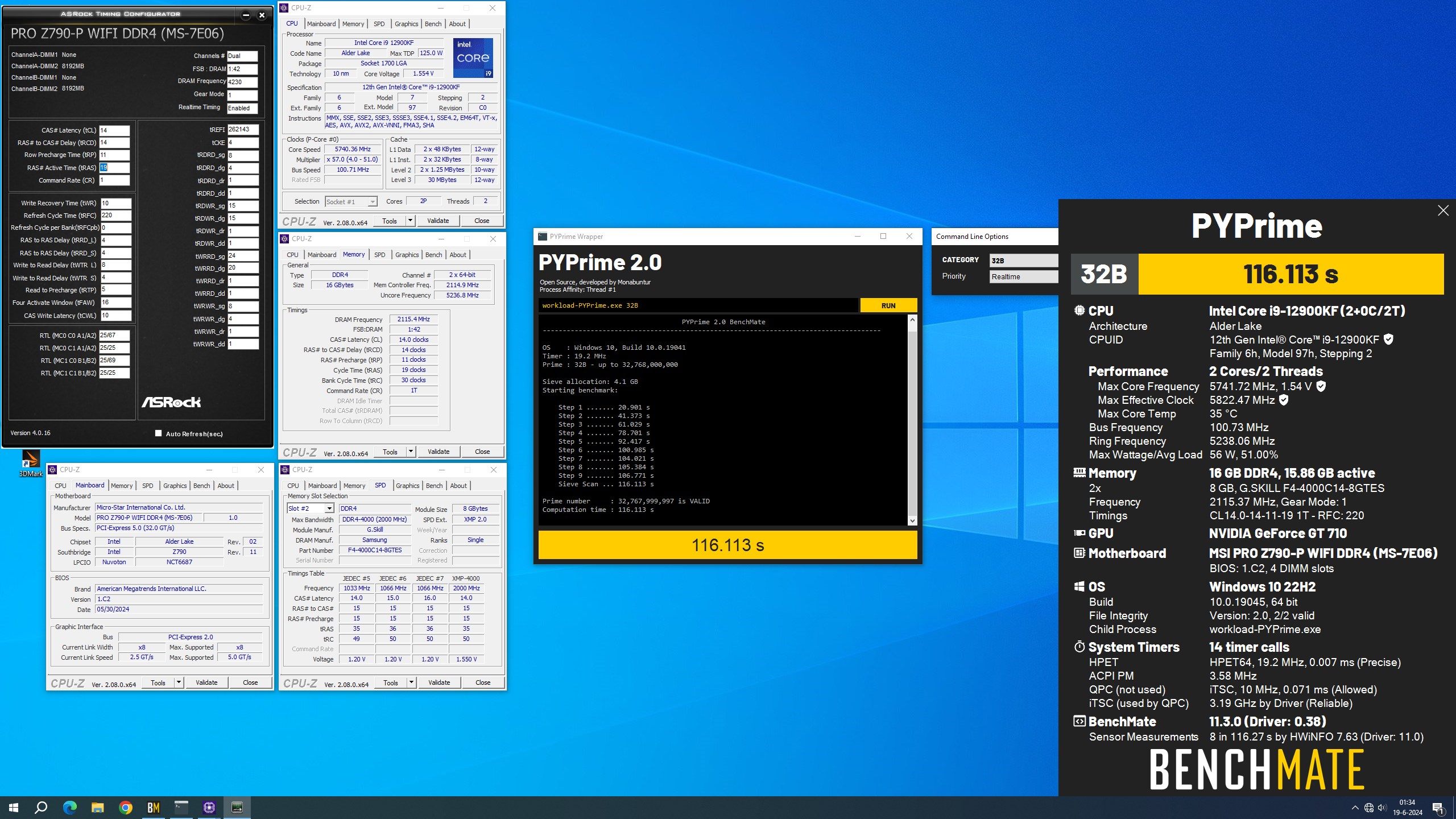Open network status tray icon
The height and width of the screenshot is (819, 1456).
click(x=1369, y=808)
